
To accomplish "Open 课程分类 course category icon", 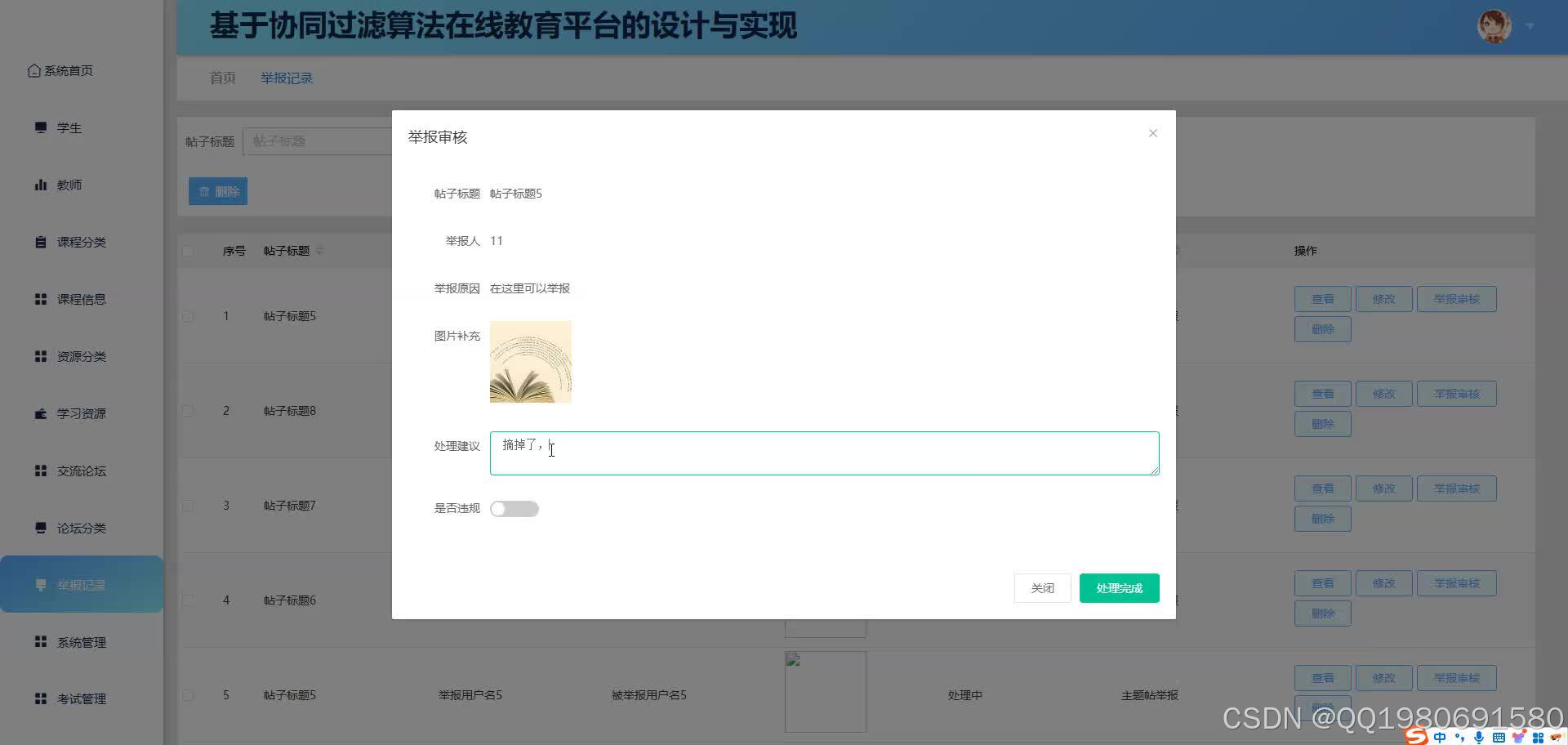I will pyautogui.click(x=41, y=242).
